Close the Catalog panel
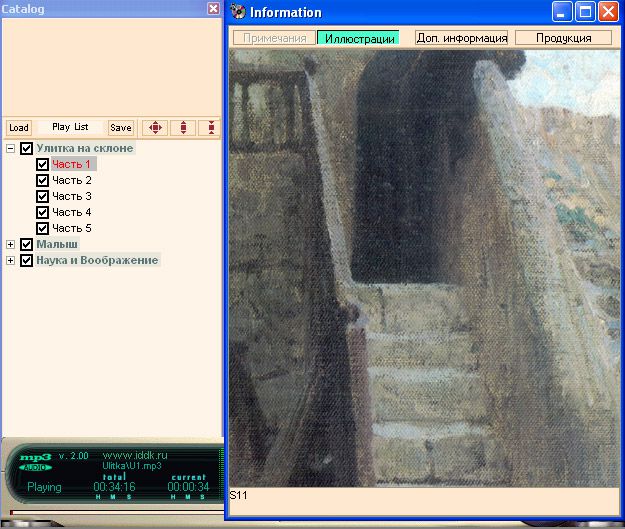 [x=213, y=8]
